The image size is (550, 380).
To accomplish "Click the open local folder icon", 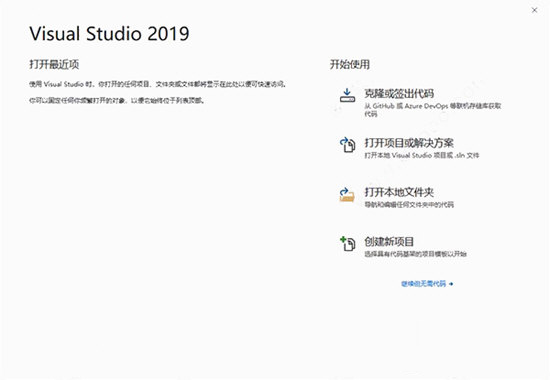I will [x=347, y=194].
